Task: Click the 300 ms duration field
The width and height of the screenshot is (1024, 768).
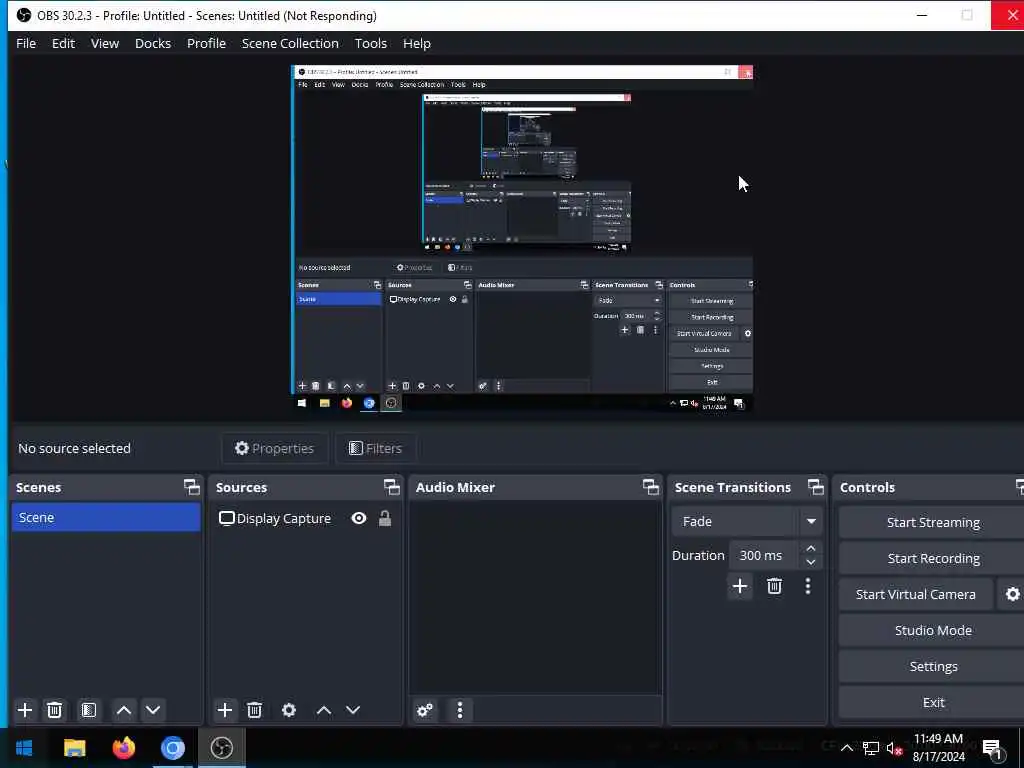Action: [x=763, y=555]
